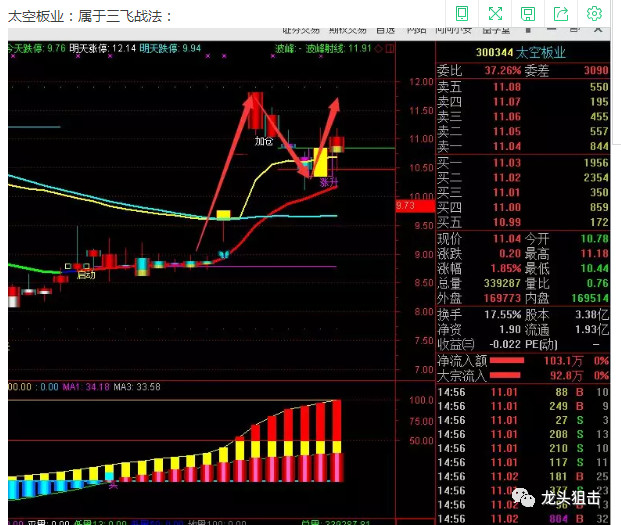Screen dimensions: 621x525
Task: Click the 最高 11.18 high value
Action: click(x=594, y=253)
